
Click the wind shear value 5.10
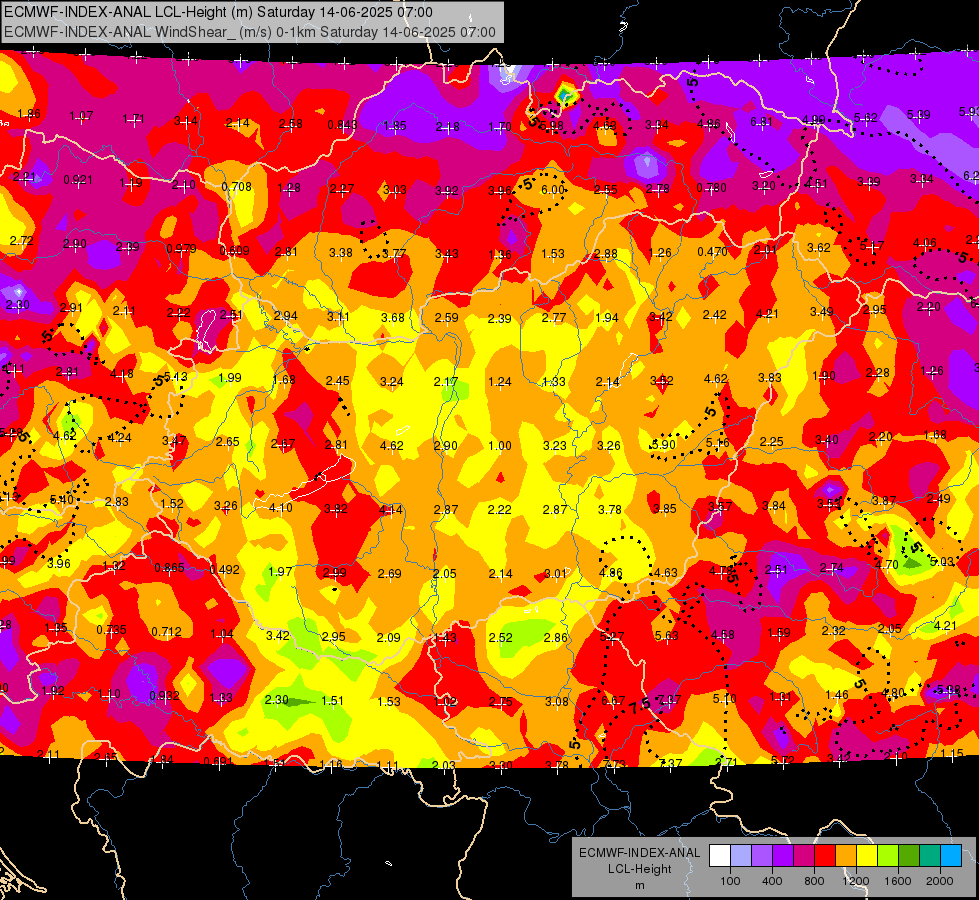coord(724,698)
